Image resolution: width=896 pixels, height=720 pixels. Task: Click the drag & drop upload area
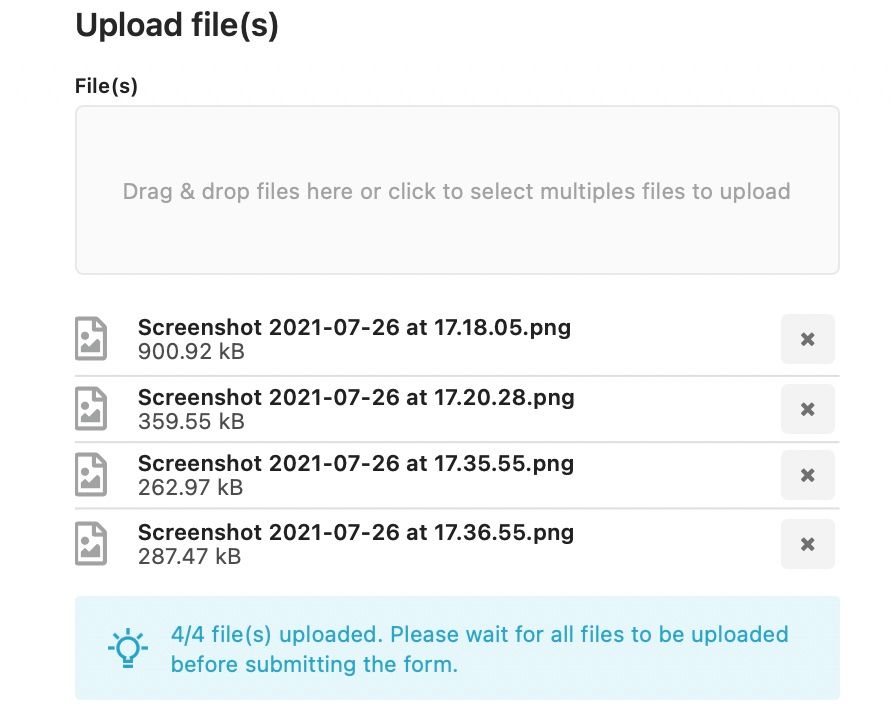[x=457, y=191]
